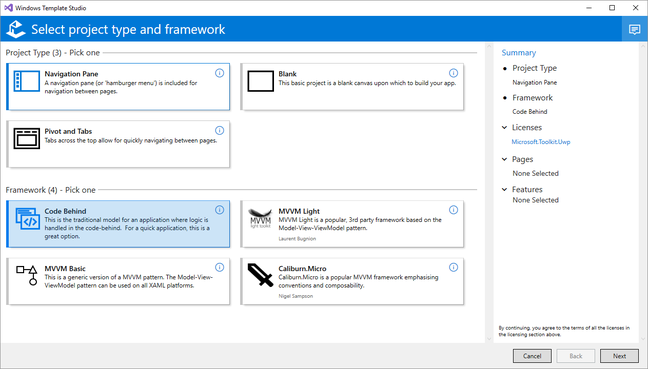648x369 pixels.
Task: Click the Blank project rectangle icon
Action: click(x=261, y=81)
